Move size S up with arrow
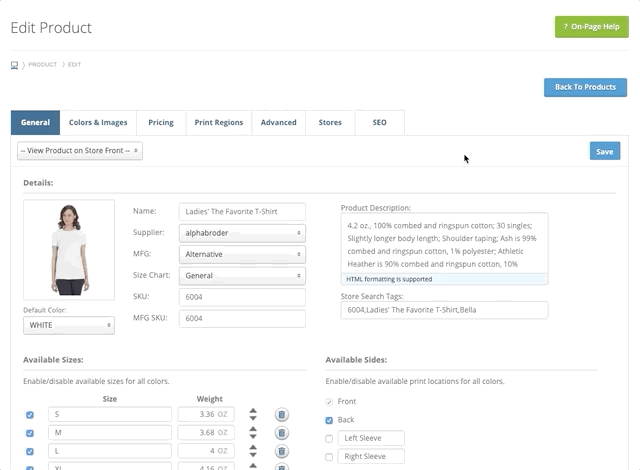The height and width of the screenshot is (470, 640). (253, 411)
